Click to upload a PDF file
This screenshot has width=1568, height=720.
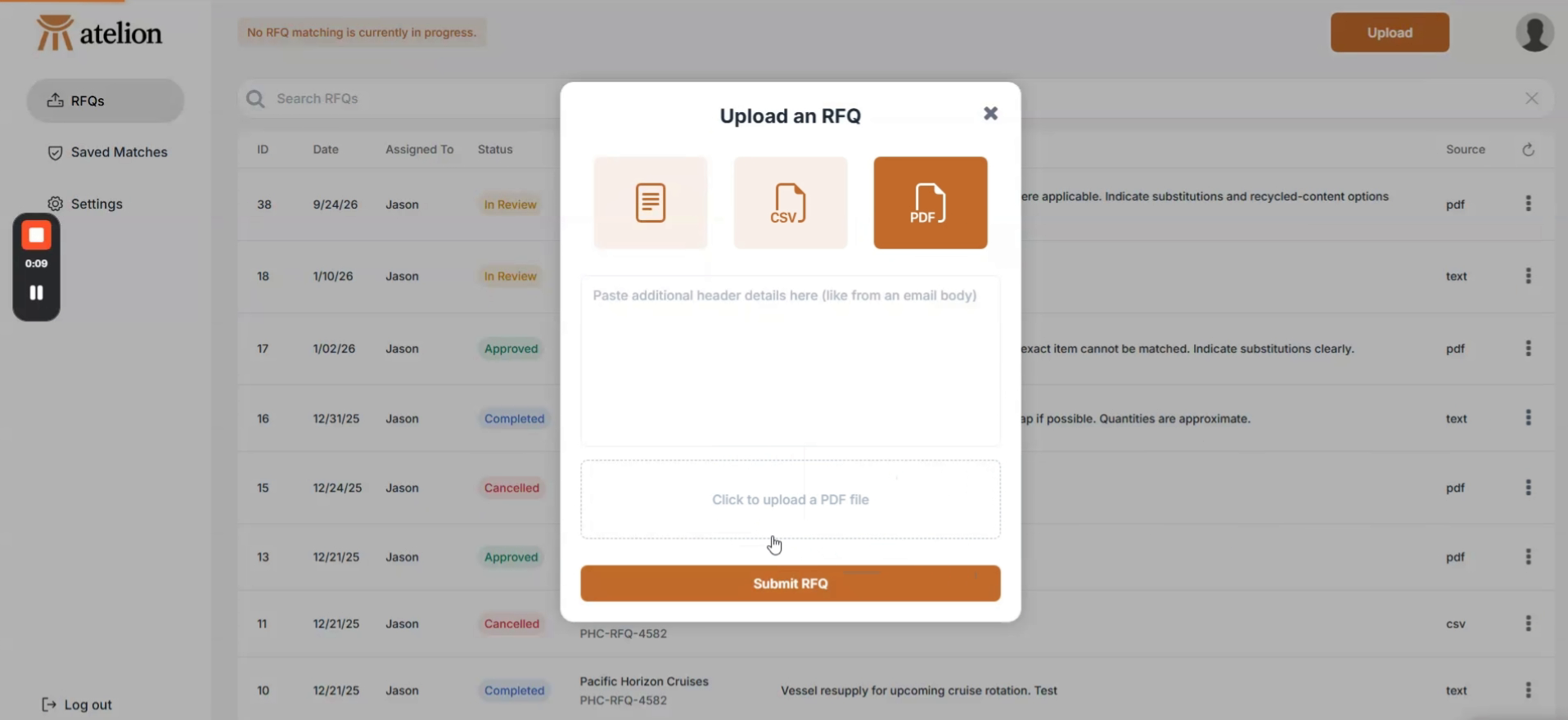tap(791, 499)
